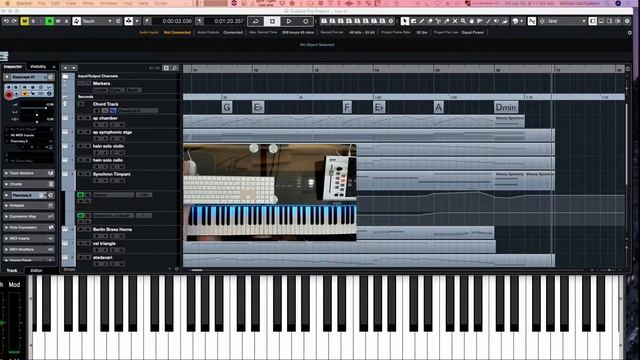The image size is (640, 360).
Task: Expand the Note Expression inspector section
Action: (29, 227)
